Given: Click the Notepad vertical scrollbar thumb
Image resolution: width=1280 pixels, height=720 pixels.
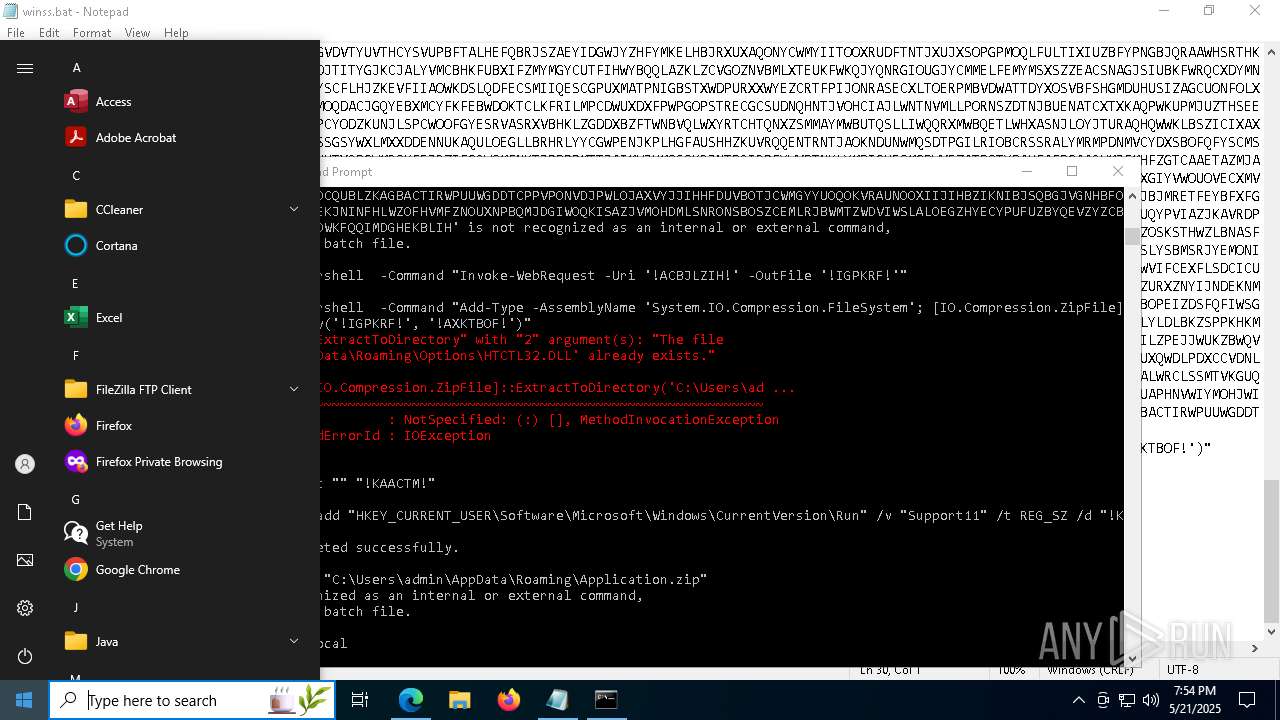Looking at the screenshot, I should coord(1271,550).
